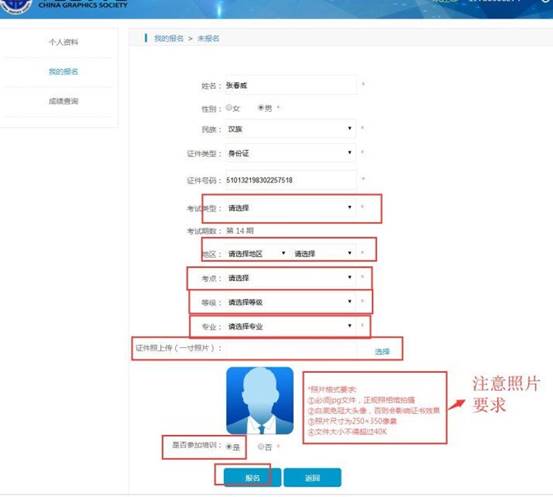Screen dimensions: 553x497
Task: Select 是 for 是否参加培训
Action: pos(229,447)
